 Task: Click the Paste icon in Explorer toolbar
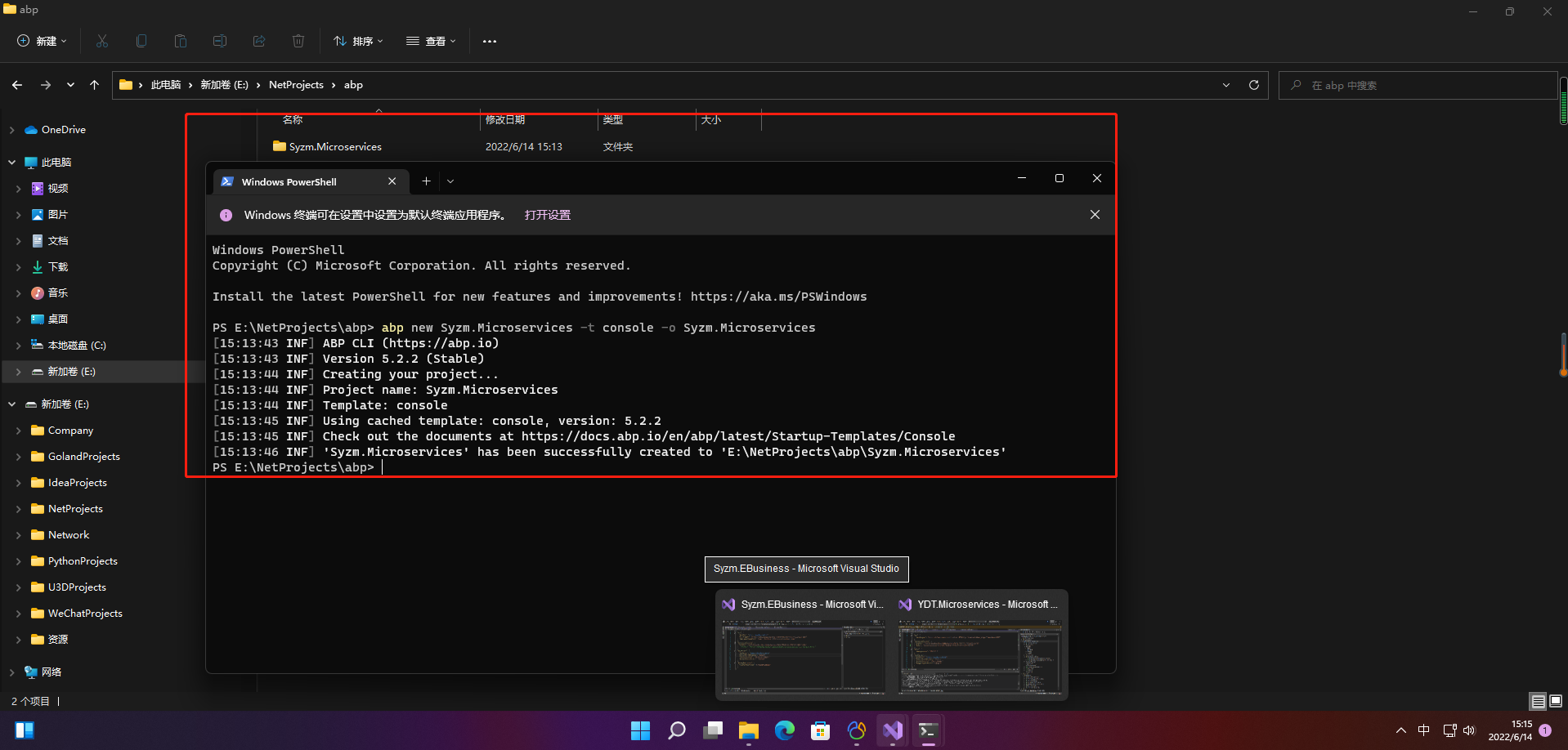181,41
